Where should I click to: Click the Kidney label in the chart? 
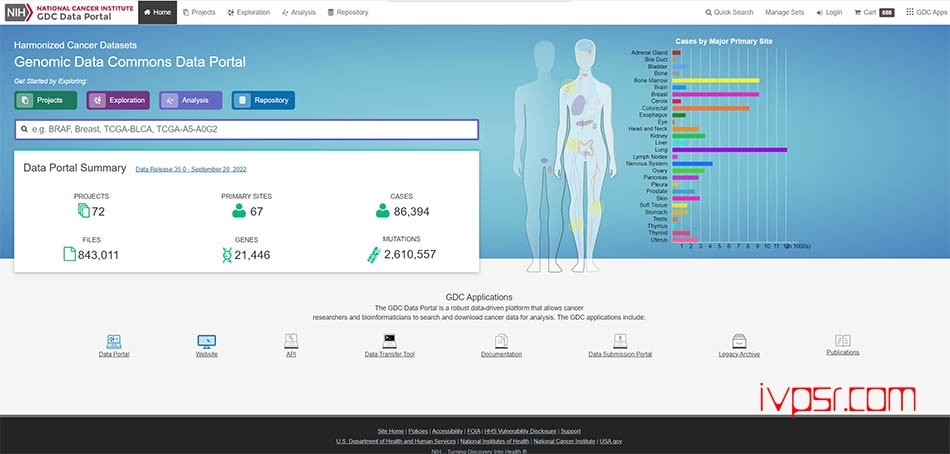pyautogui.click(x=659, y=136)
